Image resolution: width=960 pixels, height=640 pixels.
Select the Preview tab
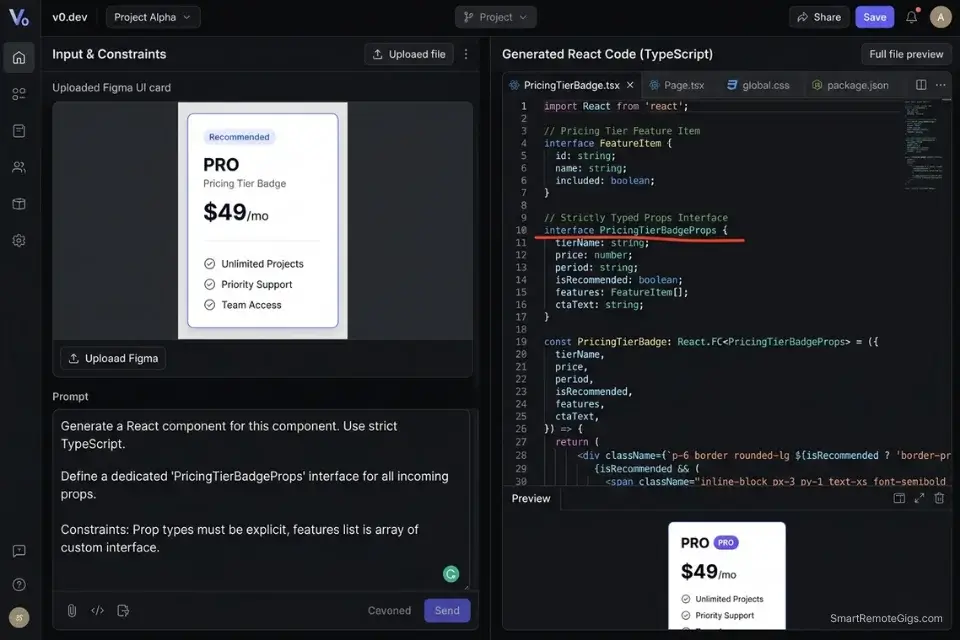[531, 499]
